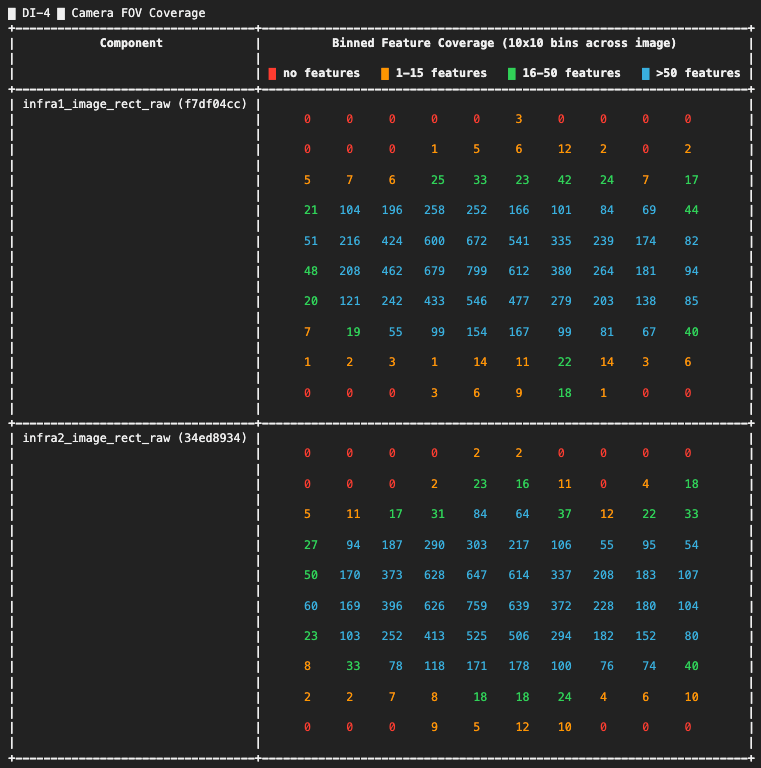This screenshot has height=768, width=761.
Task: Click the bin value 679 in infra1
Action: pos(434,271)
